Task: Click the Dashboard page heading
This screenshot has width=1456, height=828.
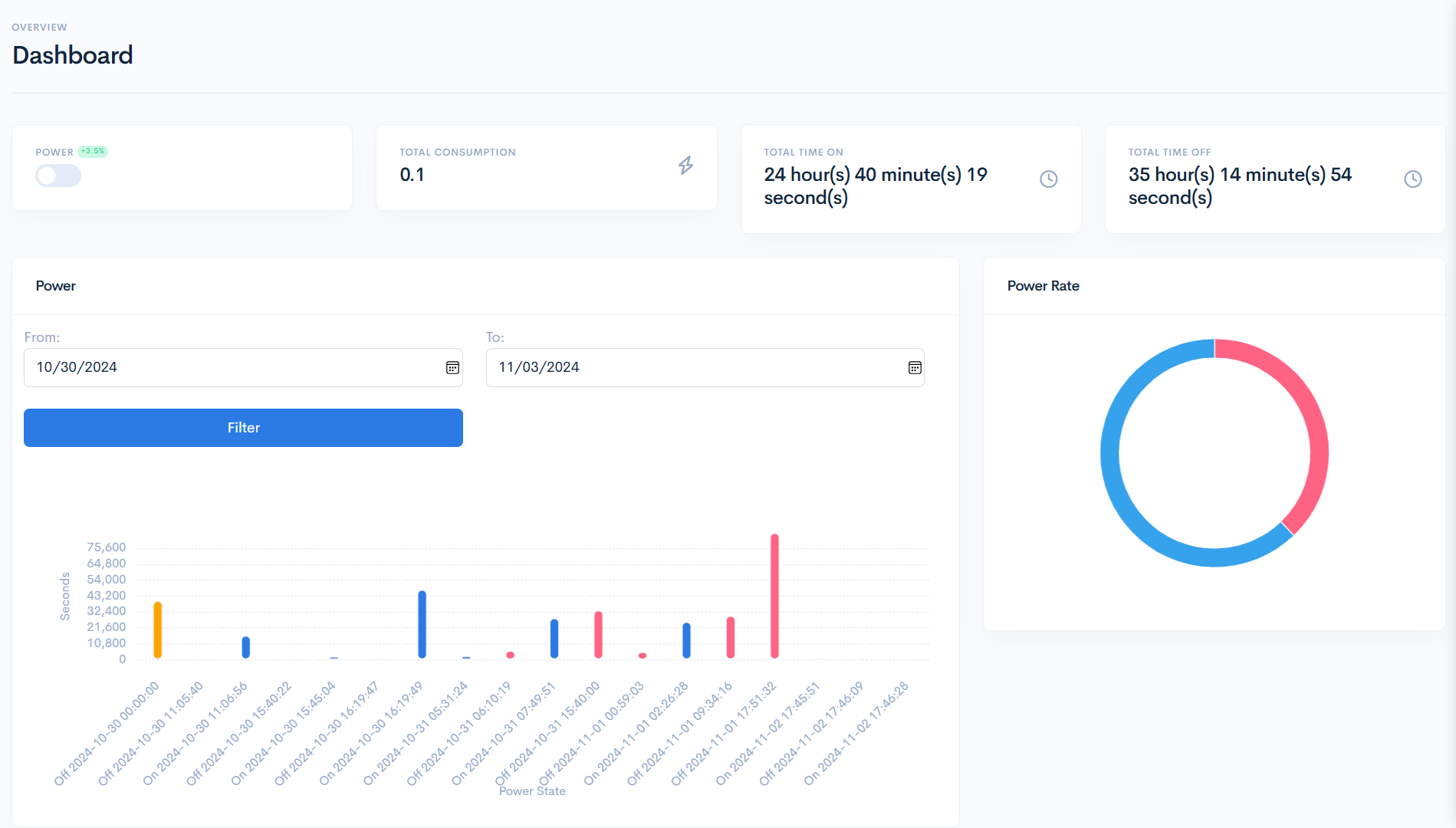Action: (73, 55)
